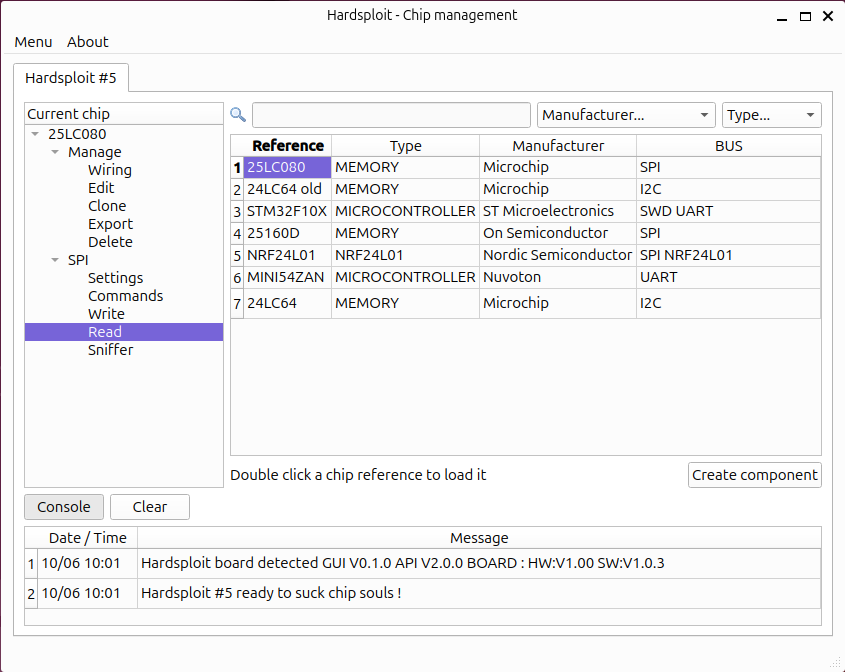845x672 pixels.
Task: Click the chip search input field
Action: (391, 115)
